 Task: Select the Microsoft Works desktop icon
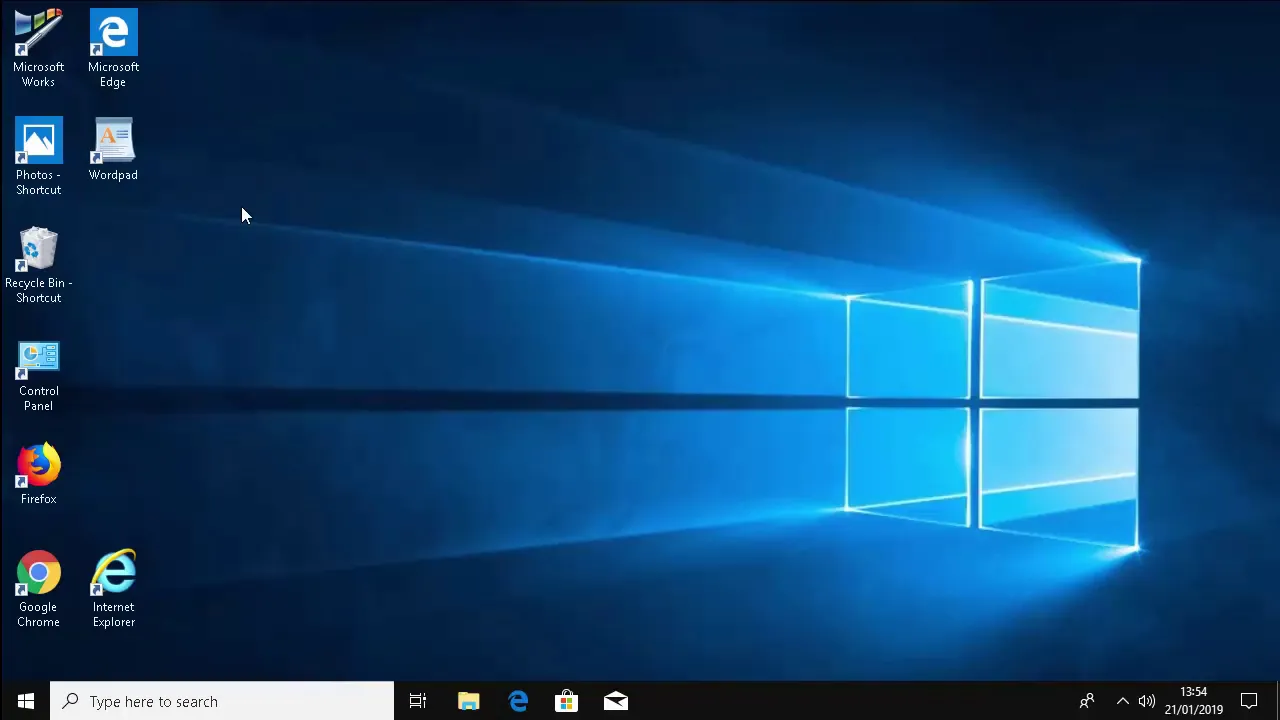coord(38,48)
